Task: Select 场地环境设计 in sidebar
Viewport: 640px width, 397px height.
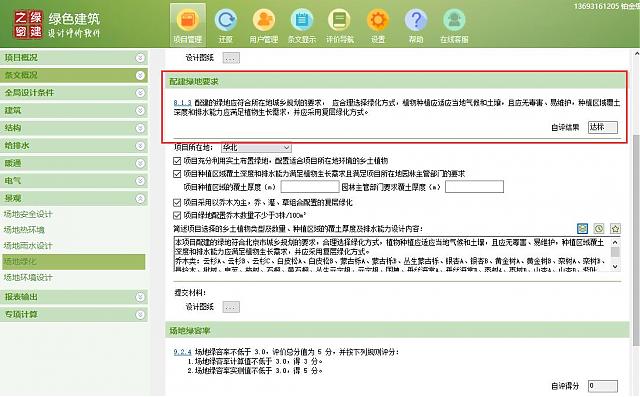Action: click(28, 278)
